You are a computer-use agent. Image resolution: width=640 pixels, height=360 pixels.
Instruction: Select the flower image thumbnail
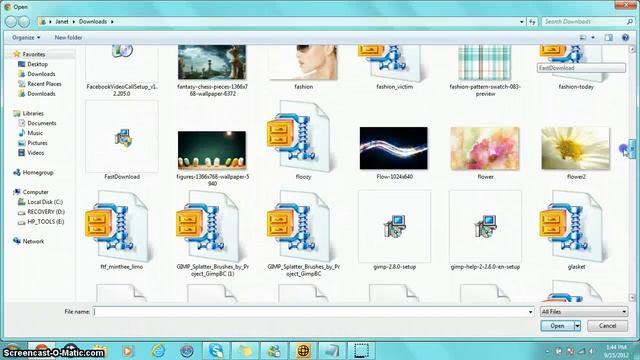point(485,149)
